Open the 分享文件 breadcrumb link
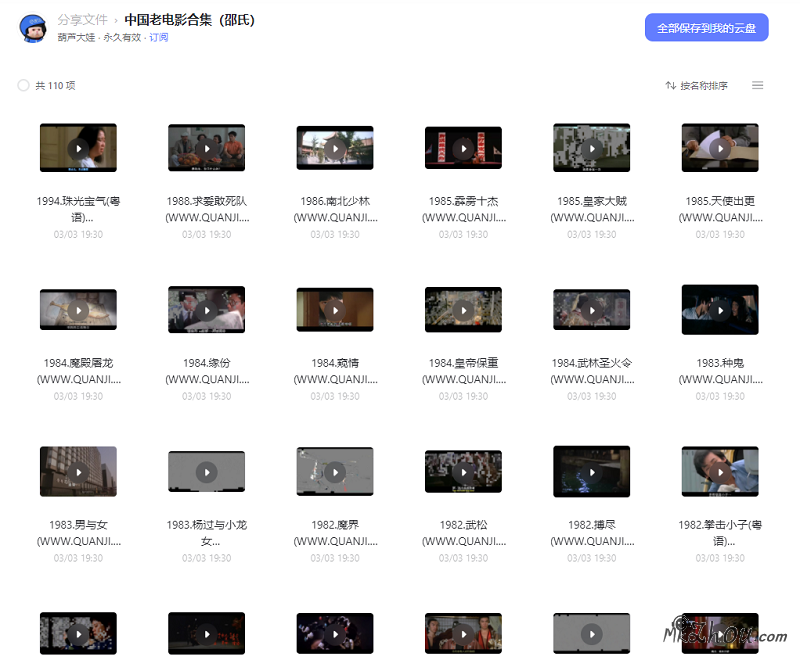The width and height of the screenshot is (800, 660). (x=83, y=20)
